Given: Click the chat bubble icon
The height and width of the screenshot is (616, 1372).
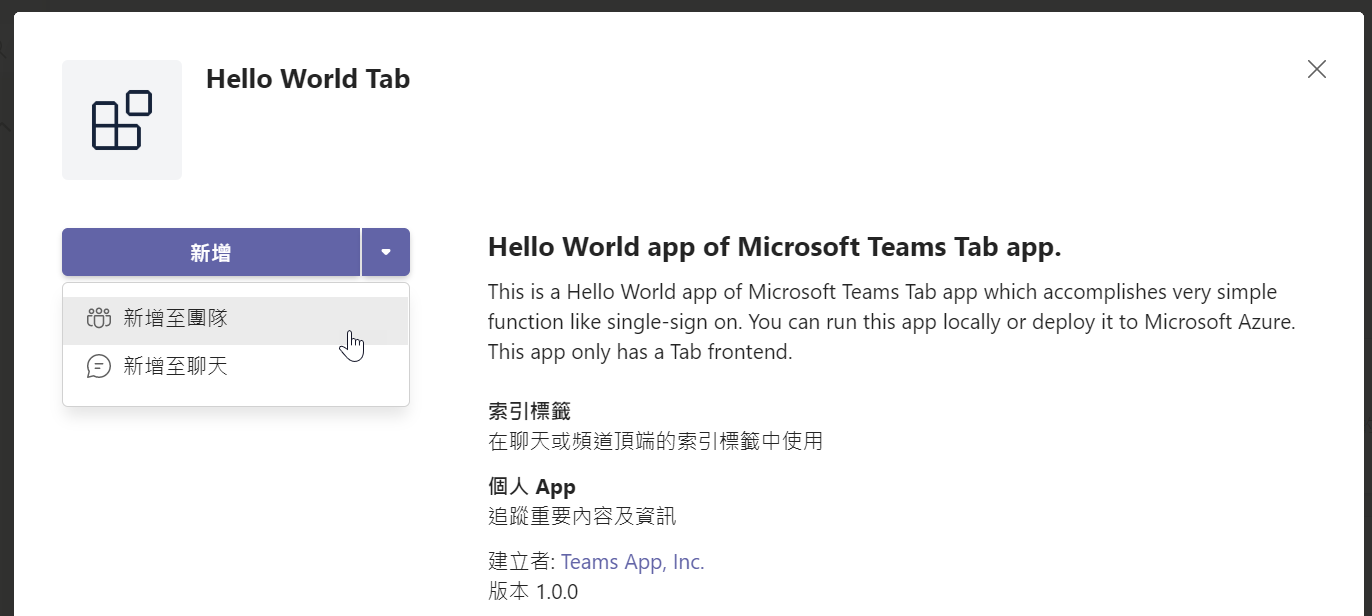Looking at the screenshot, I should tap(99, 367).
